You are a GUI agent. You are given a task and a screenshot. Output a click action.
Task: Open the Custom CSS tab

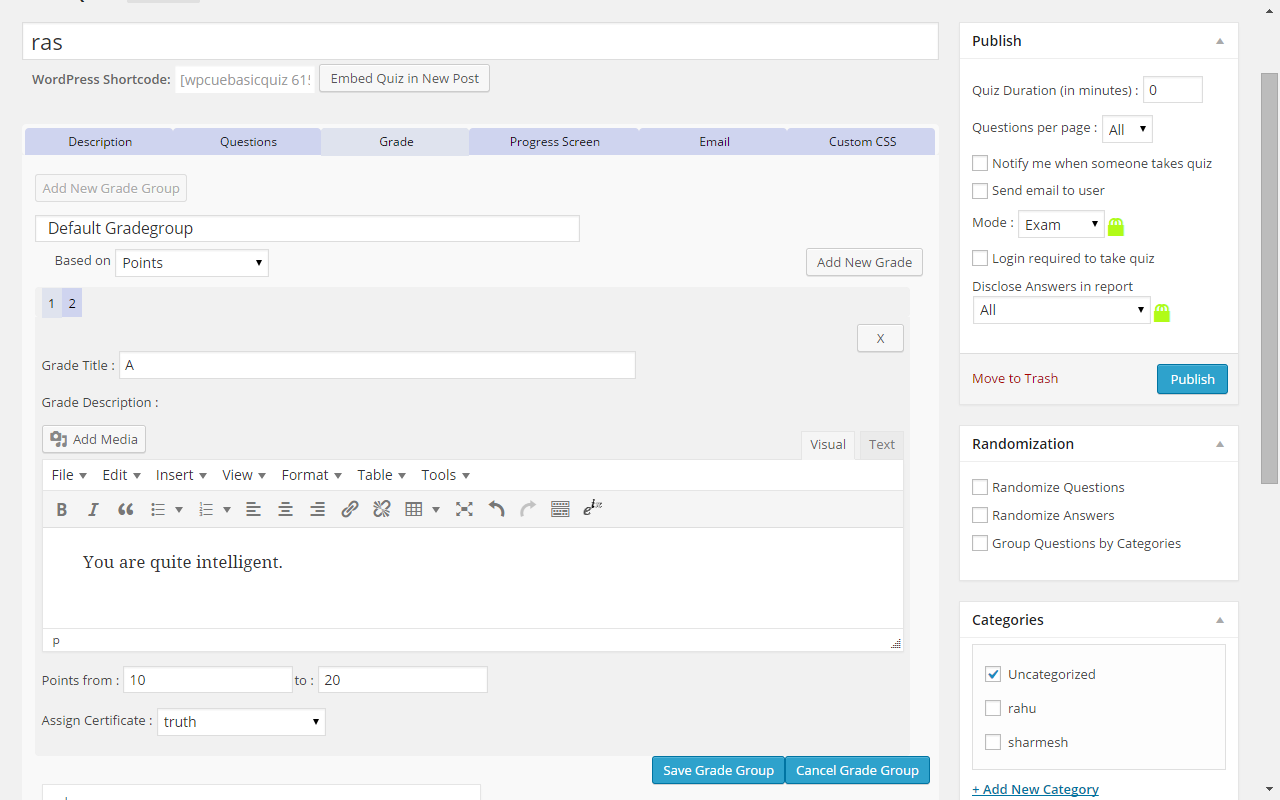pos(862,142)
